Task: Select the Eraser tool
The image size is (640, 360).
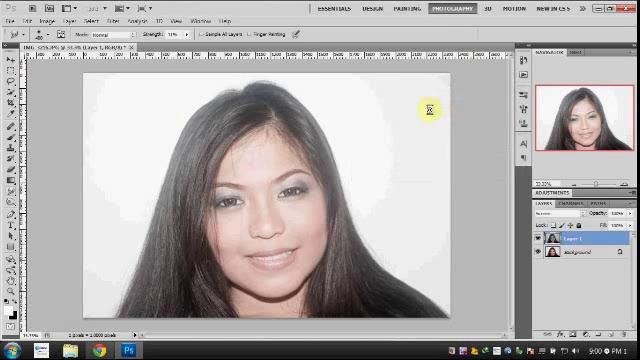Action: pos(11,169)
